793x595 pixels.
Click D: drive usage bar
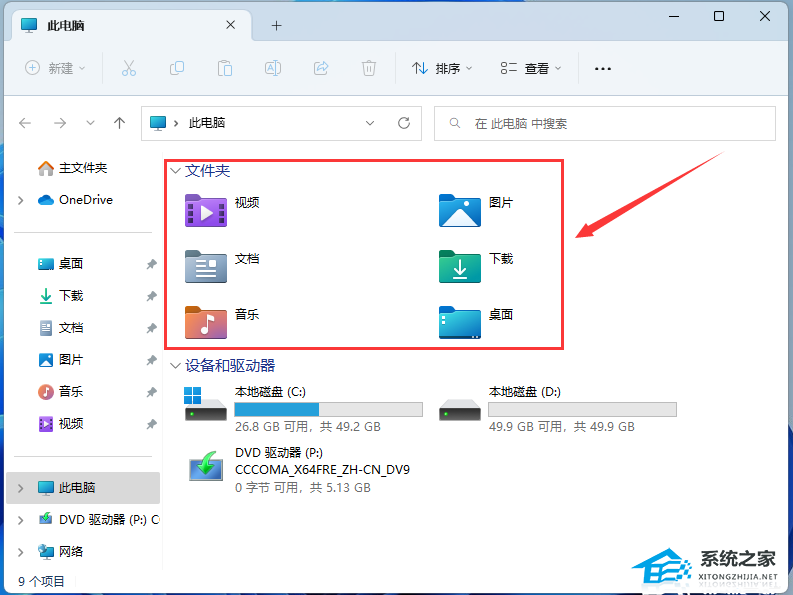583,409
